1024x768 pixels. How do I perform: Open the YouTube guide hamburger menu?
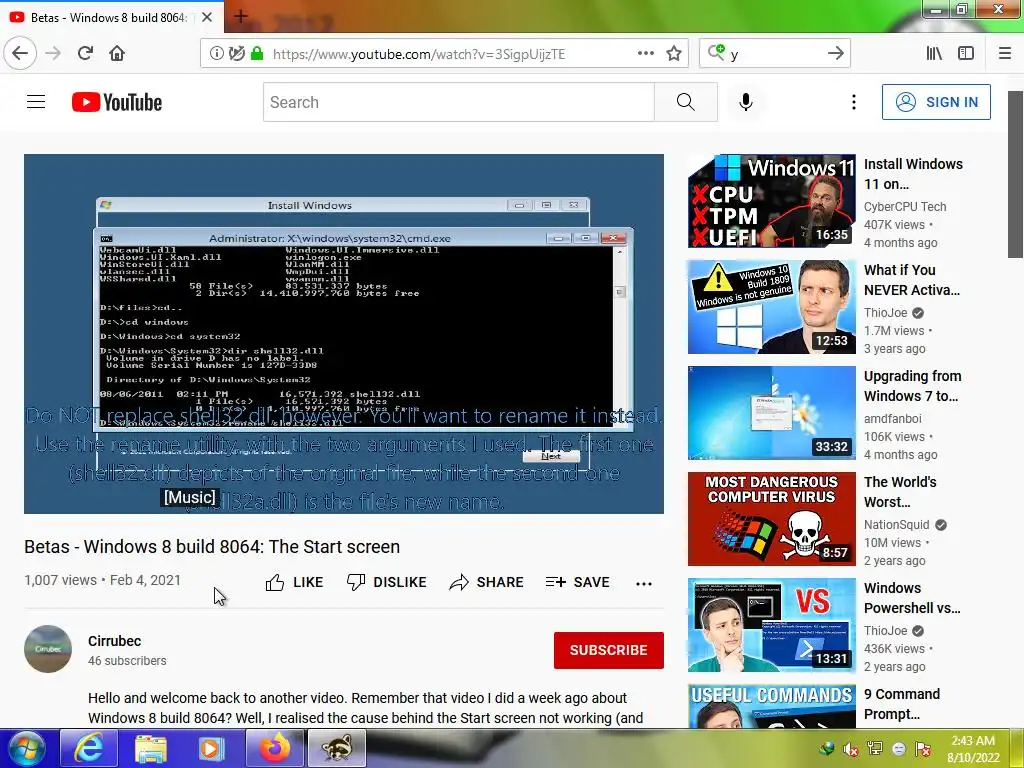pos(36,102)
